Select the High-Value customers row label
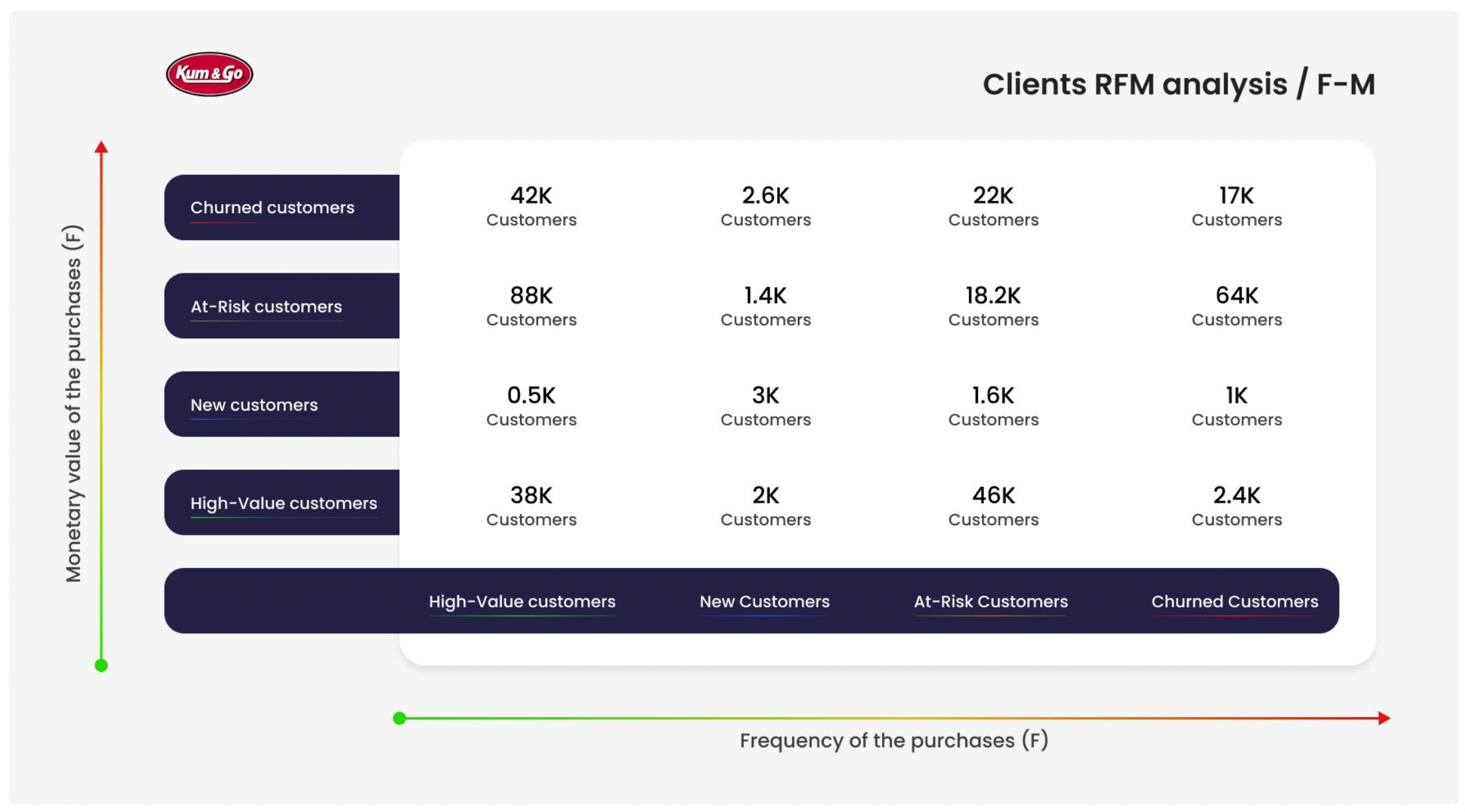Viewport: 1465px width, 812px height. click(283, 503)
